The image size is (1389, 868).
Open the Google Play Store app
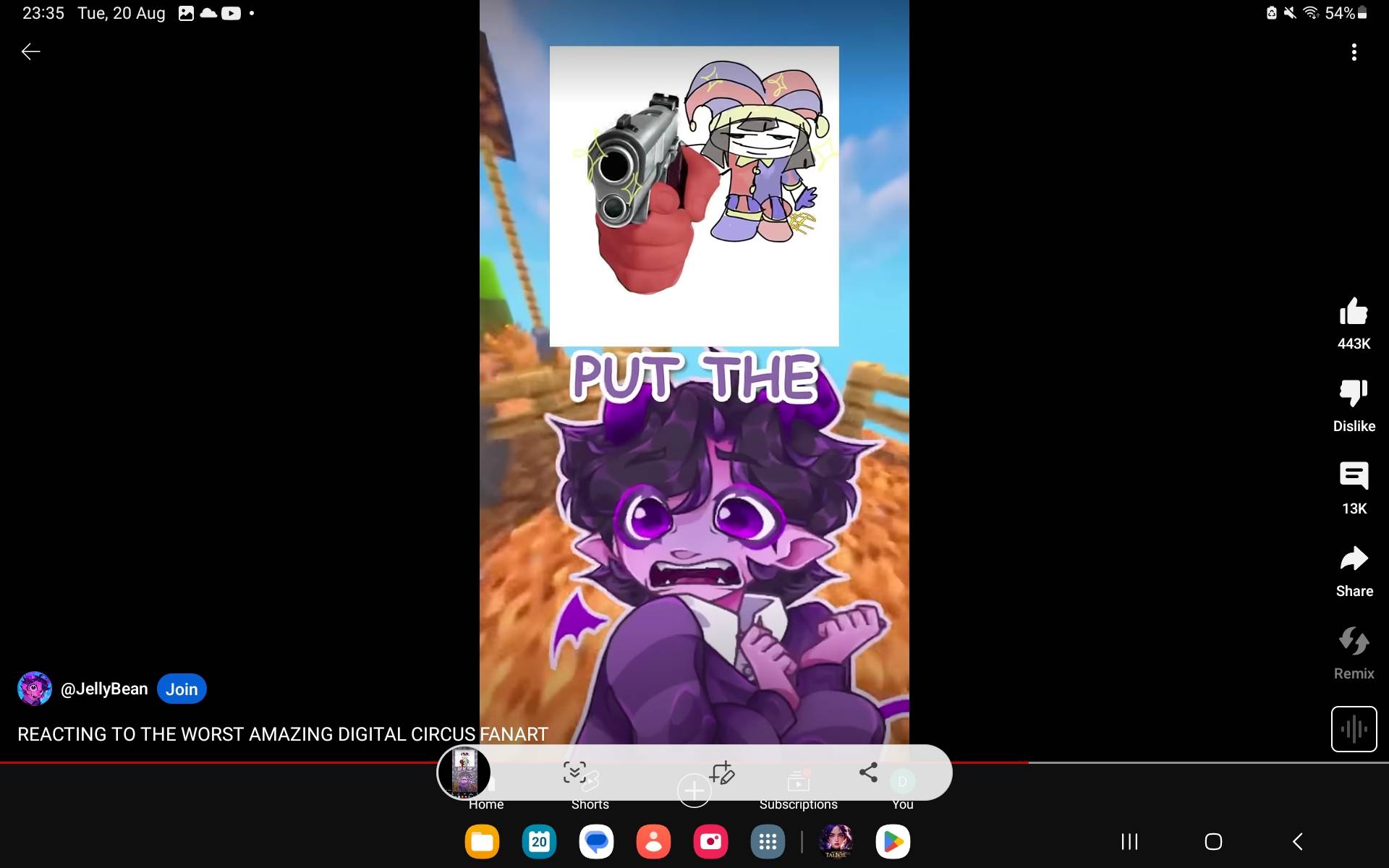coord(893,841)
